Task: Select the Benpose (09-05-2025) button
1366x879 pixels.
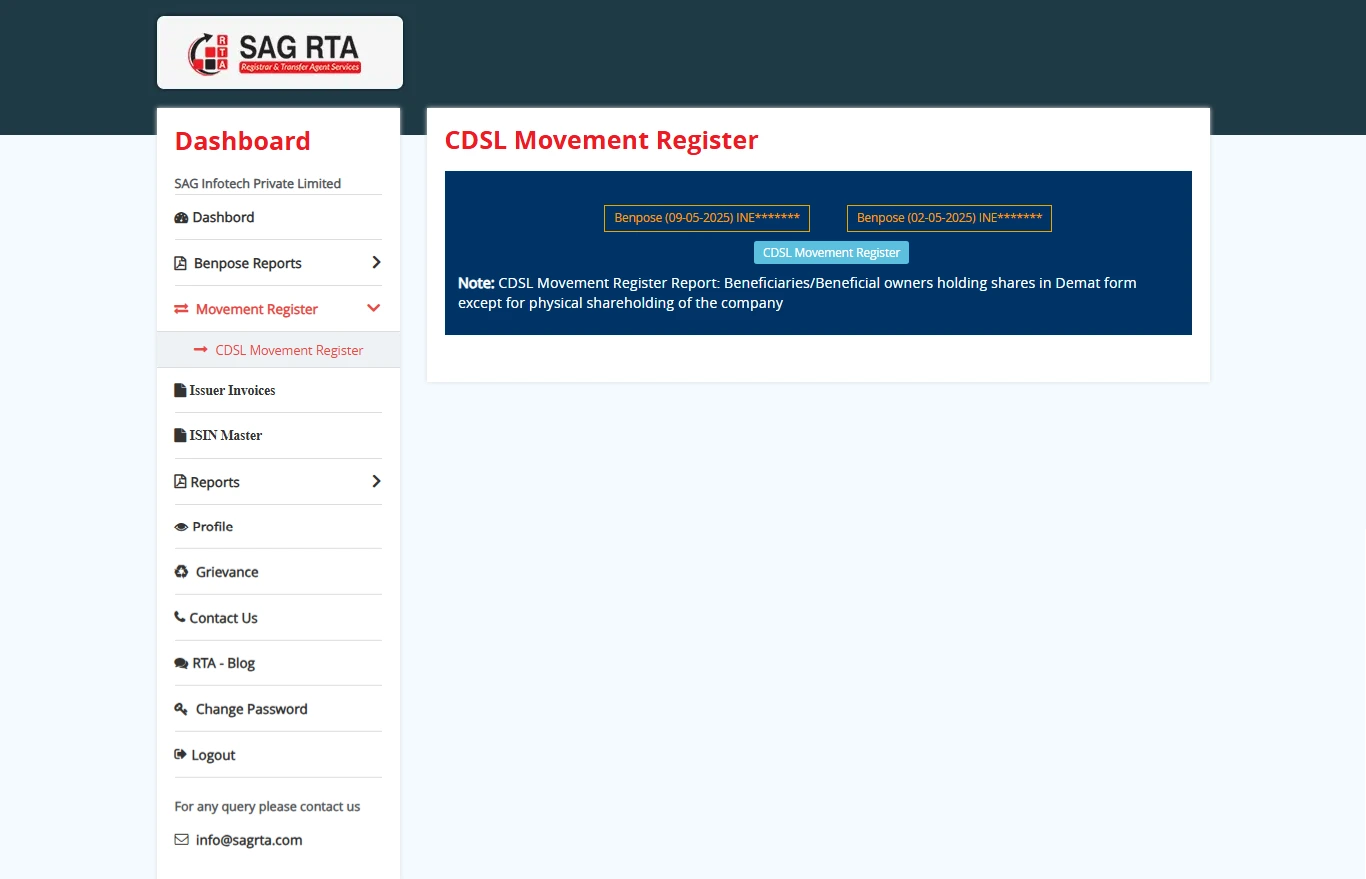Action: coord(706,218)
